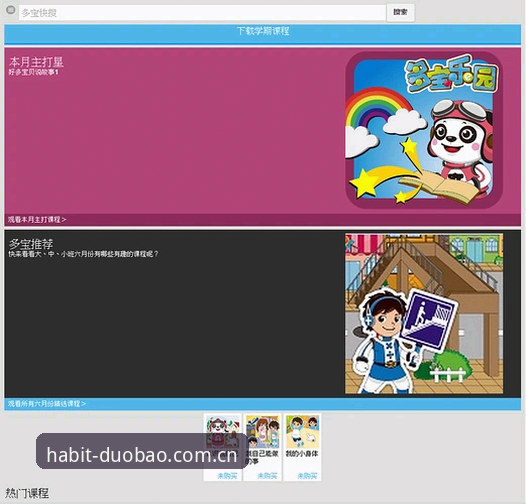526x504 pixels.
Task: Open the 我自己能做的事 course thumbnail
Action: (262, 432)
